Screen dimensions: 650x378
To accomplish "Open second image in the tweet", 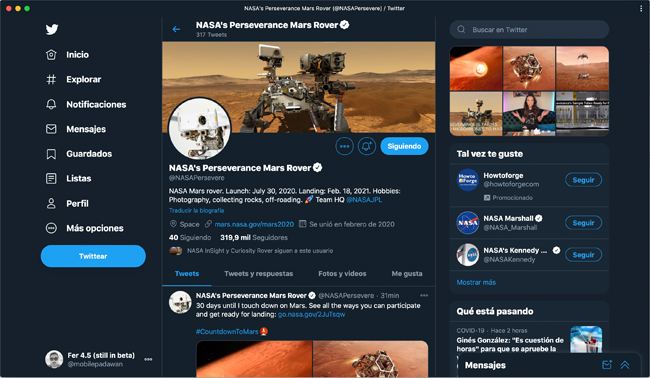I will [370, 359].
